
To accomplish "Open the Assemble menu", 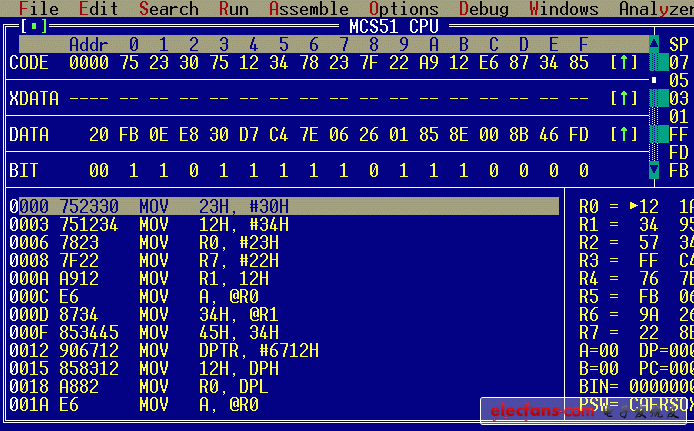I will (x=308, y=9).
